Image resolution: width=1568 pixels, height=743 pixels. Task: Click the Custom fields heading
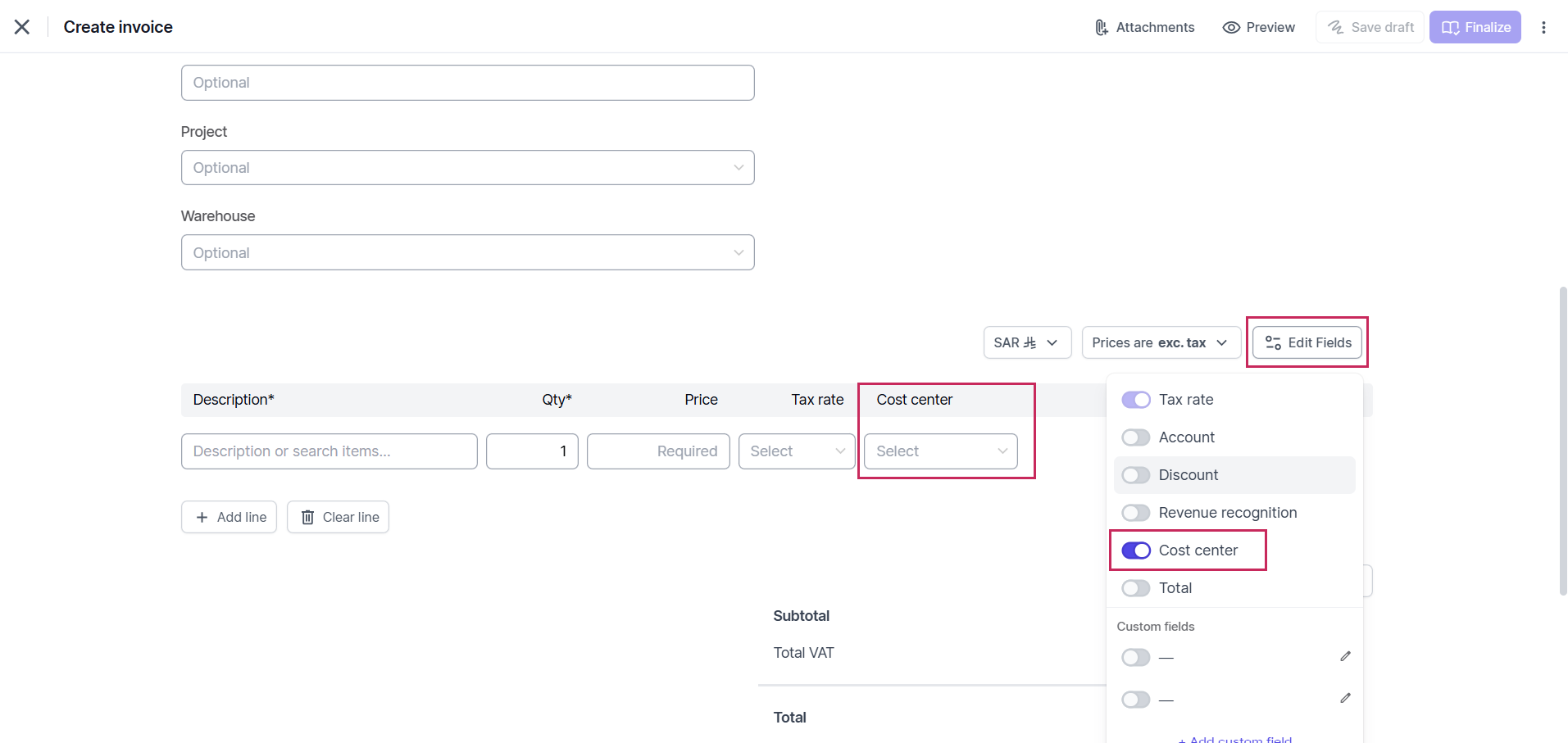(x=1156, y=627)
